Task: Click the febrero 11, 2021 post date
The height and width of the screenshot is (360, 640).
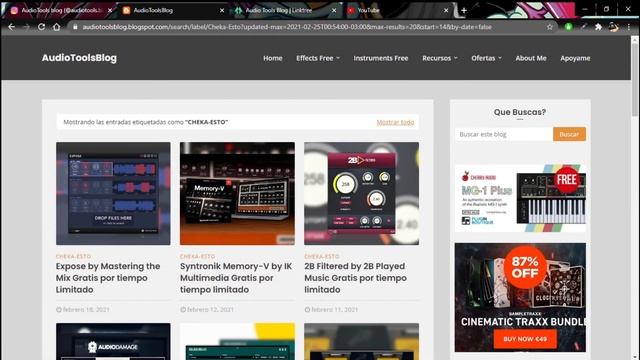Action: pos(331,309)
